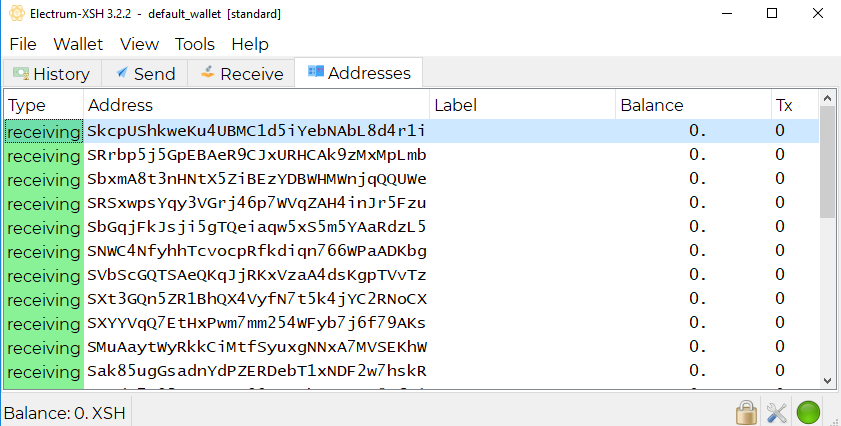841x426 pixels.
Task: Select address starting with SRrbp5j5GpEBAeR9
Action: pos(256,155)
